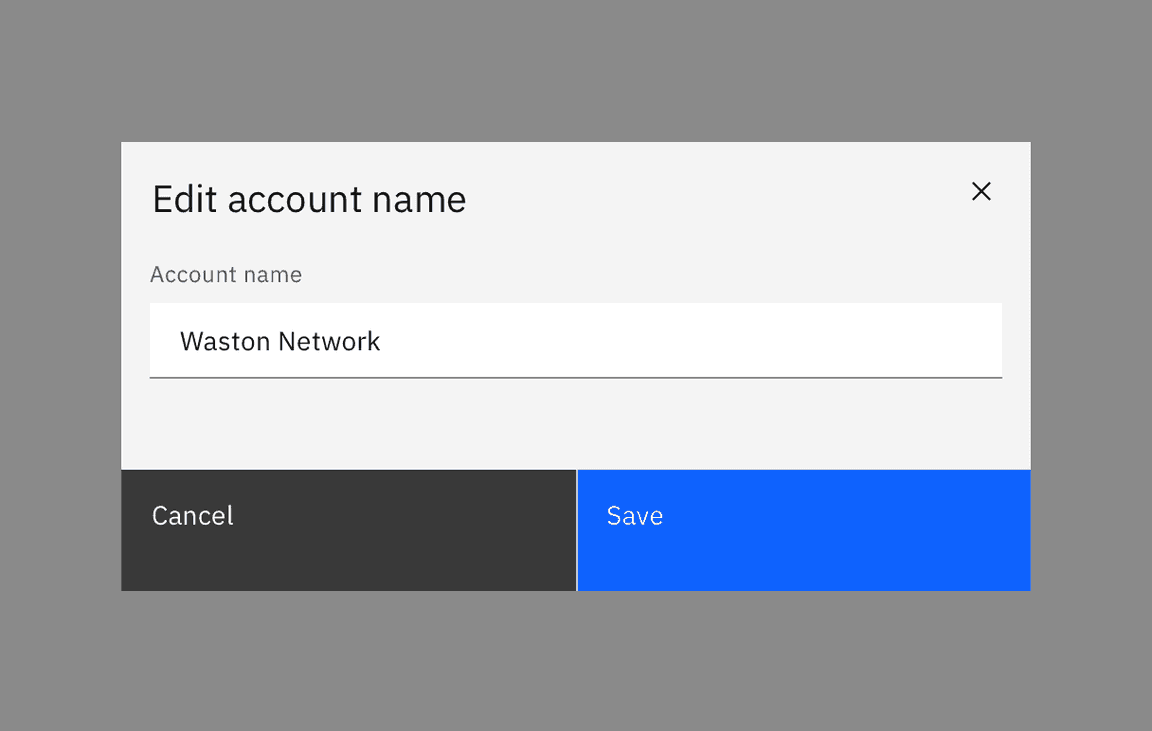Click the Account name label
The width and height of the screenshot is (1152, 731).
pyautogui.click(x=226, y=274)
